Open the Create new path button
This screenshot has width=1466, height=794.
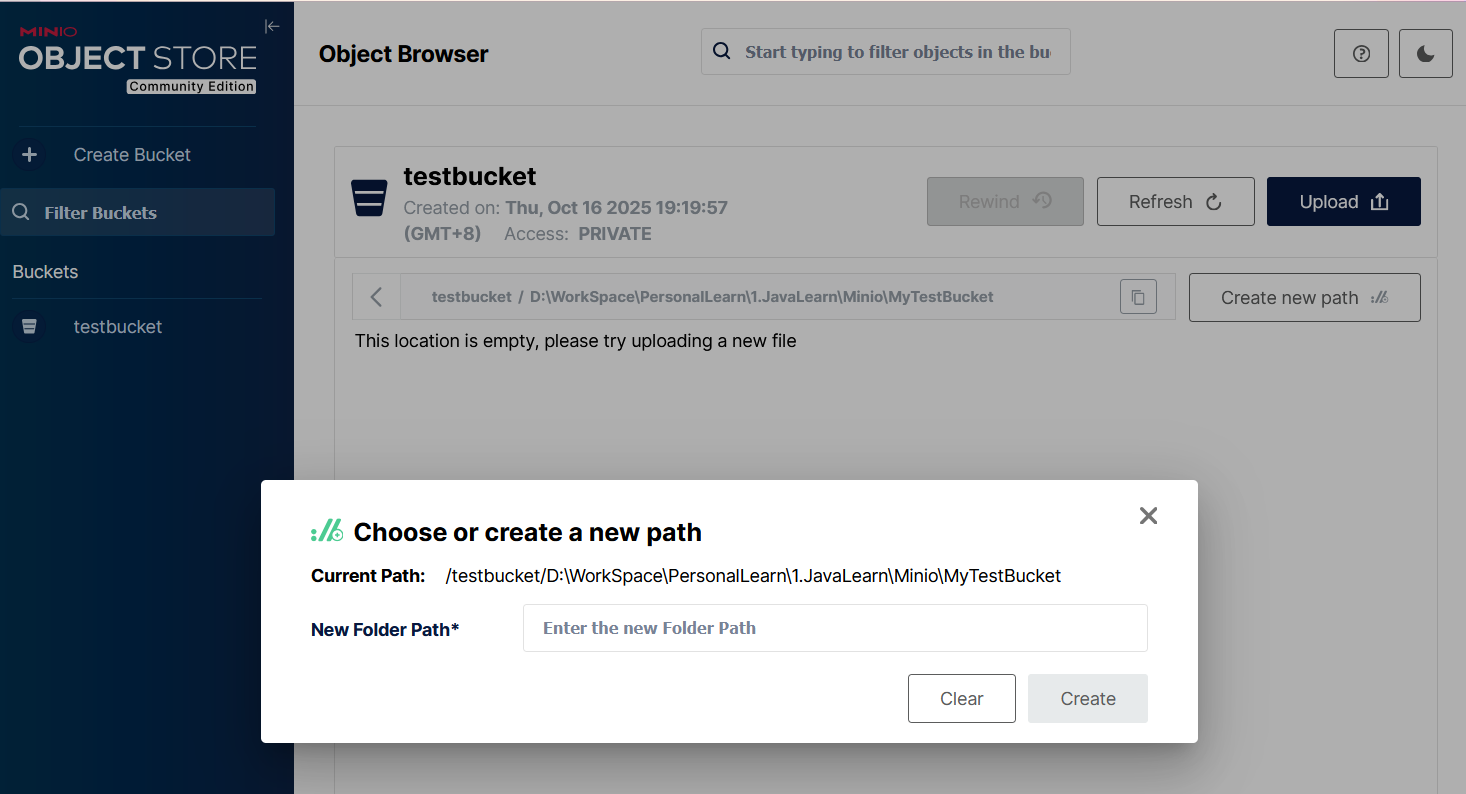click(1304, 298)
